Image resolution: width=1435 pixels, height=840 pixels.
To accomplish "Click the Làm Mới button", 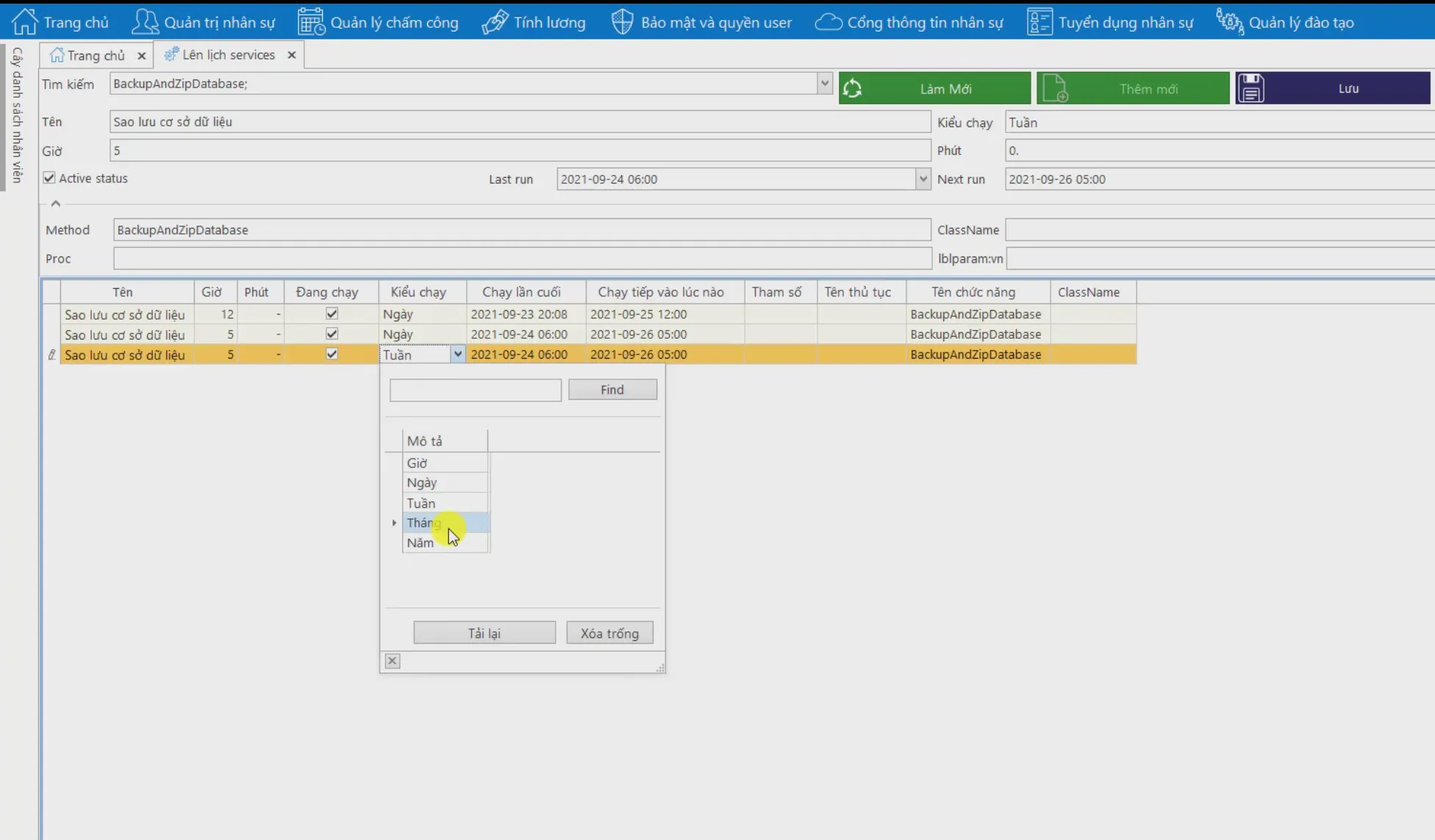I will pos(934,88).
